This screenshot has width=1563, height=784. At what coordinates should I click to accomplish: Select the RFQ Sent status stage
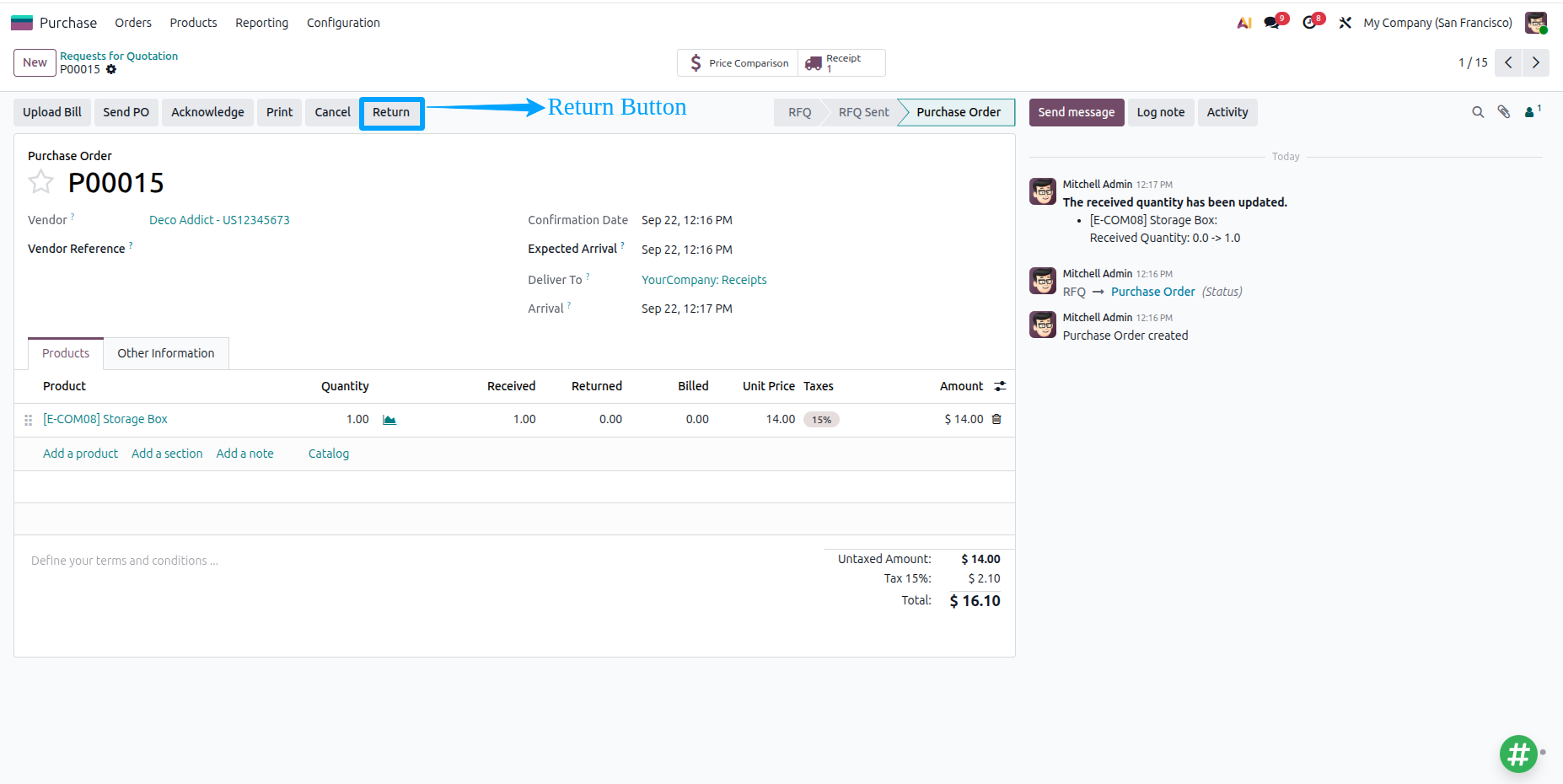click(863, 112)
